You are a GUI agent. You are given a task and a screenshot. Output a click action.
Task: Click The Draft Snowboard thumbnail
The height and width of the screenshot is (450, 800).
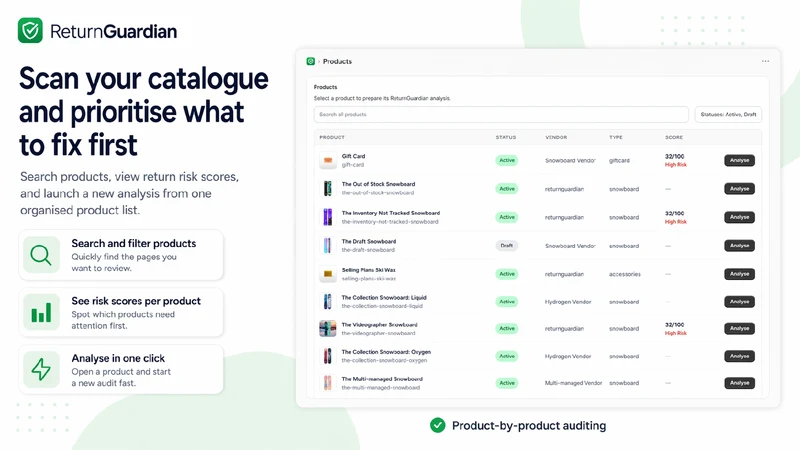tap(328, 245)
